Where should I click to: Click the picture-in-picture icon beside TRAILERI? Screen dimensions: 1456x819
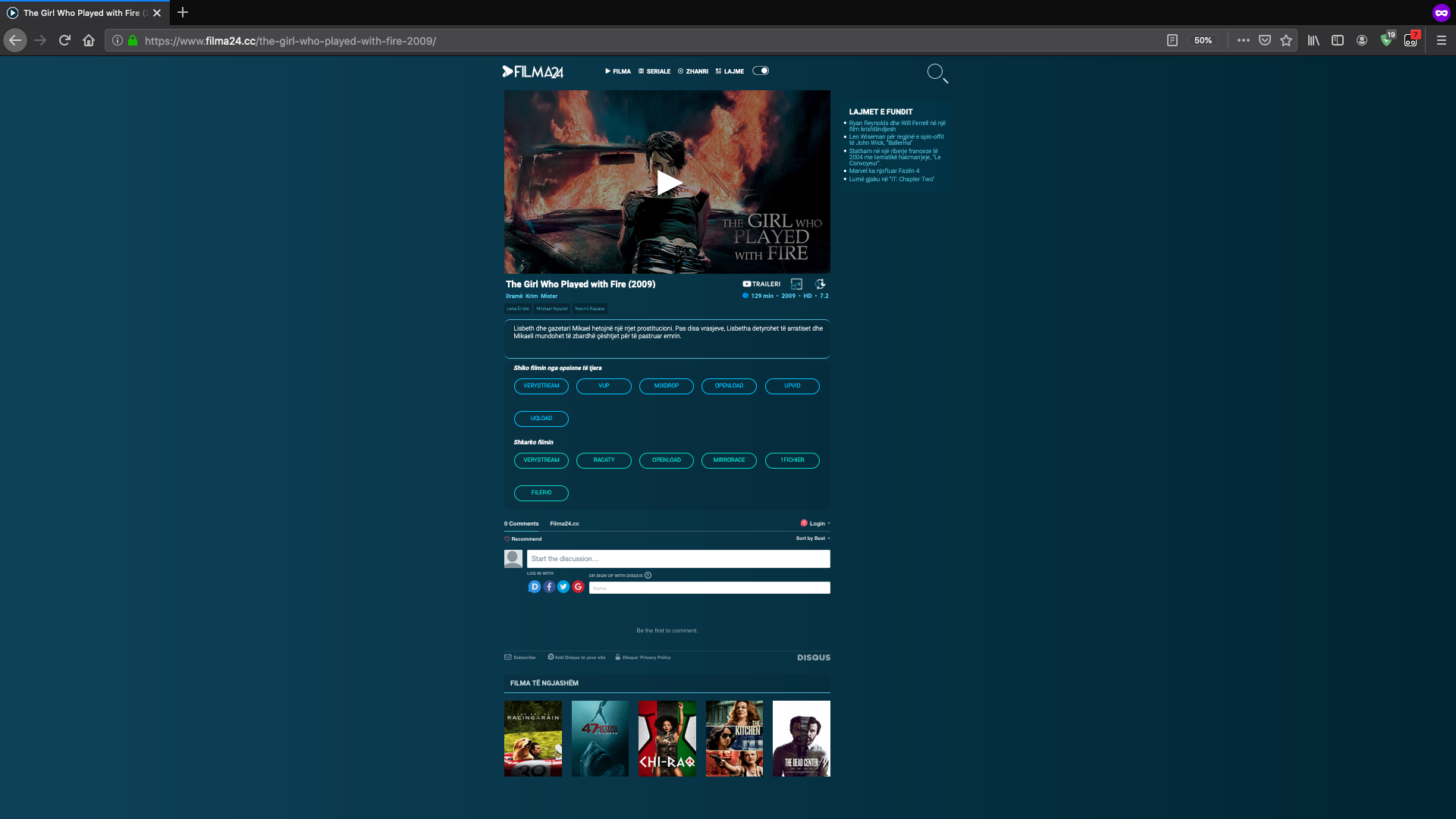pos(797,284)
